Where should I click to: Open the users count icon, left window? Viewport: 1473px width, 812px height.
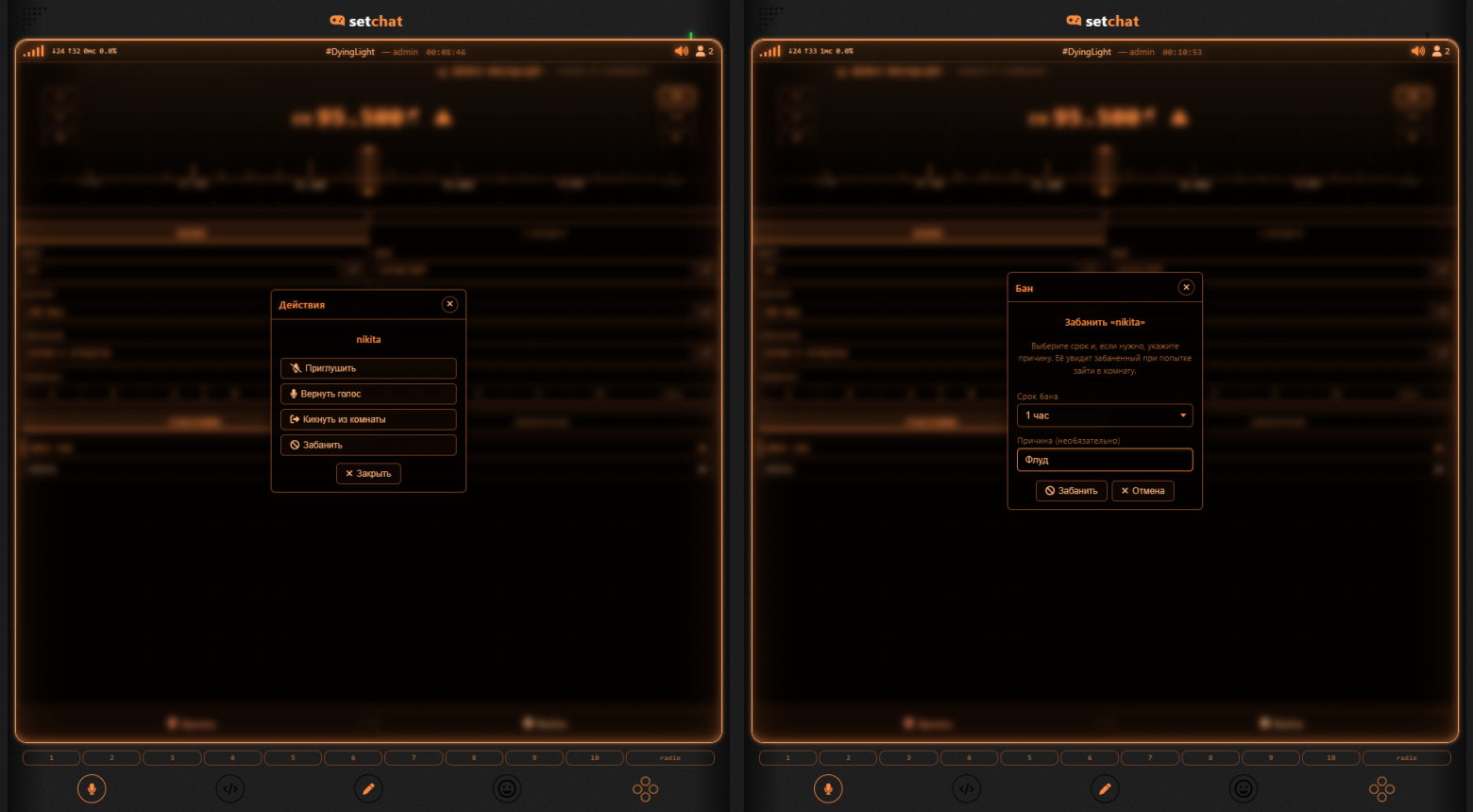click(x=704, y=51)
